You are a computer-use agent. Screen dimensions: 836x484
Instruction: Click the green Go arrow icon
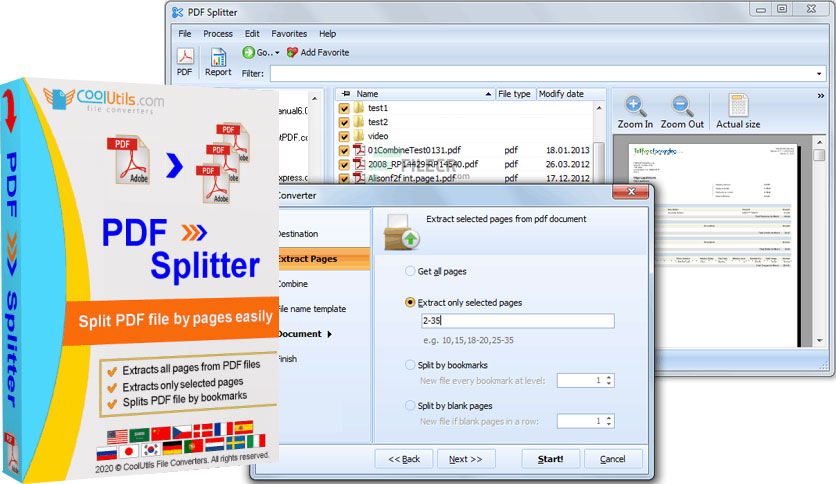(x=249, y=52)
